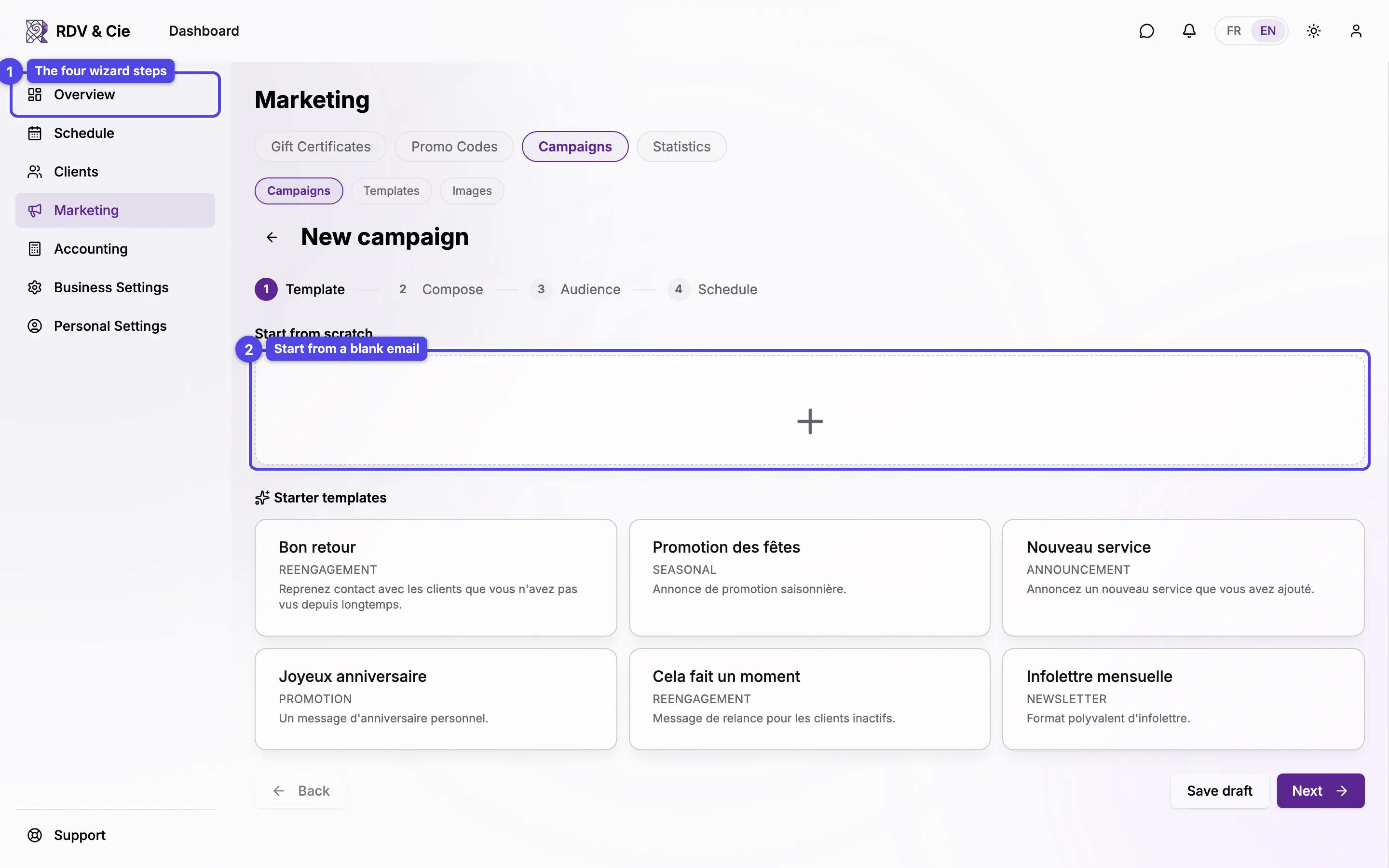
Task: Open Personal Settings in sidebar
Action: coord(115,326)
